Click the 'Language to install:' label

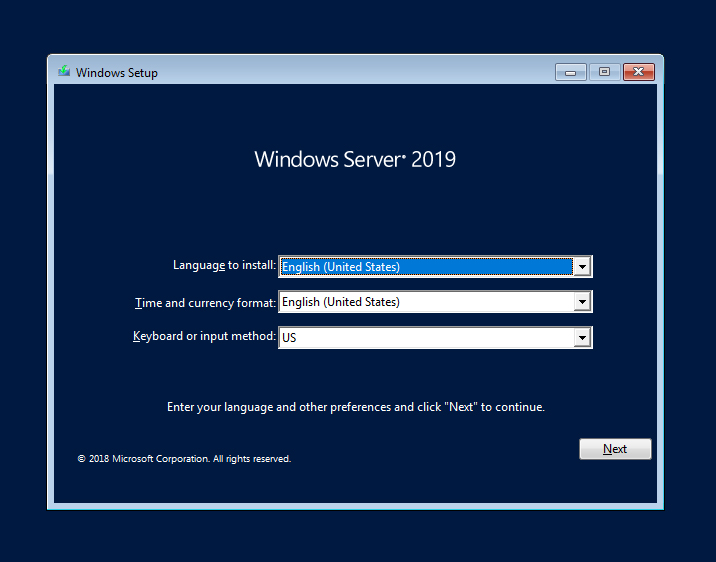coord(224,265)
